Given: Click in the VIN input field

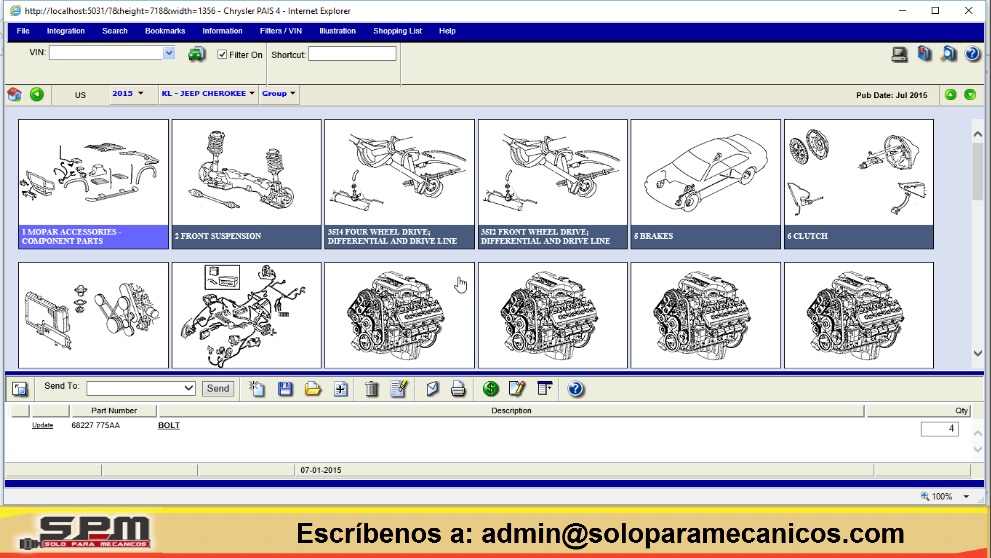Looking at the screenshot, I should (x=106, y=53).
